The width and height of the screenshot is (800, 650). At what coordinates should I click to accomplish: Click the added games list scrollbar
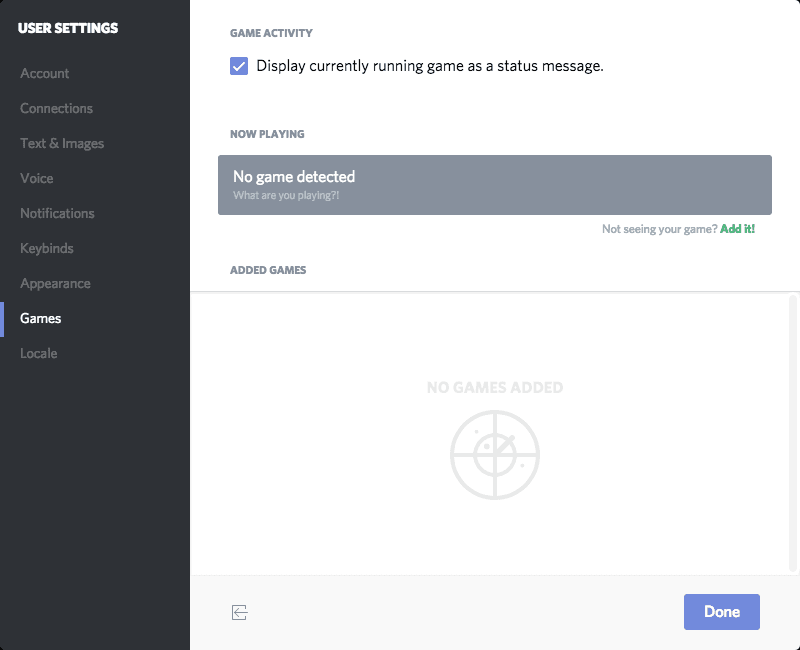tap(793, 433)
